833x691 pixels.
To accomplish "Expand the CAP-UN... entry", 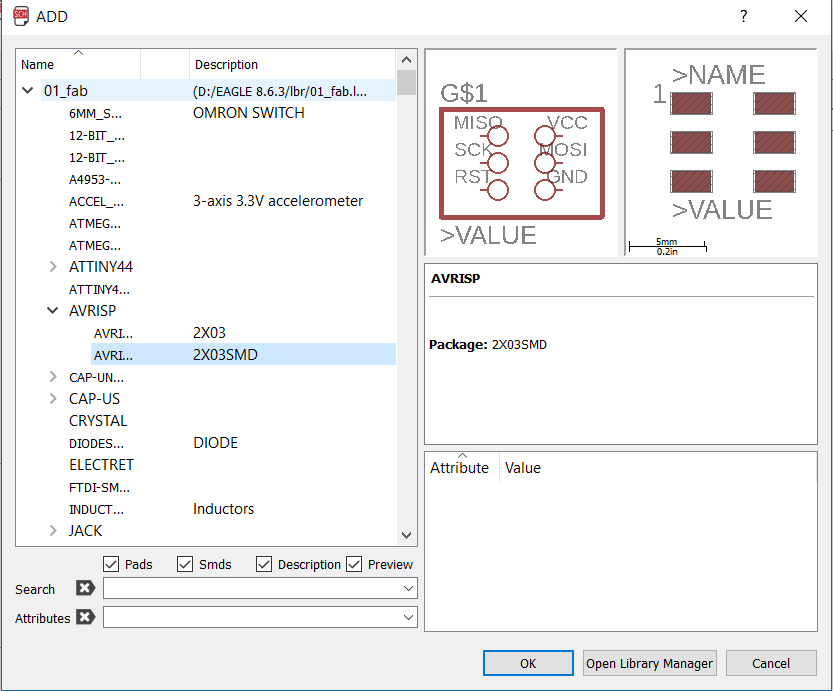I will [x=53, y=377].
